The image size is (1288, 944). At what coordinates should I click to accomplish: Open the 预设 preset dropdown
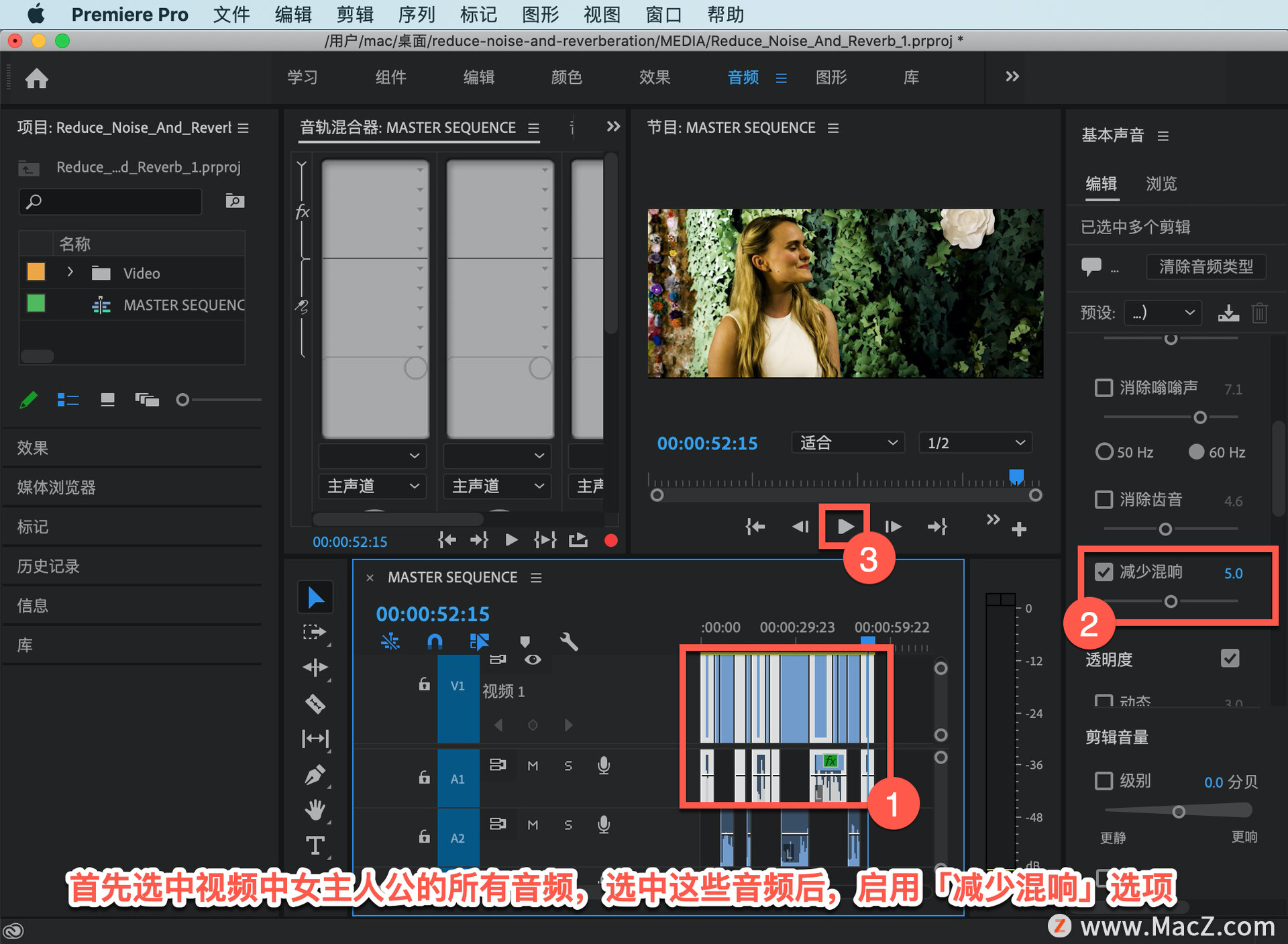point(1162,313)
